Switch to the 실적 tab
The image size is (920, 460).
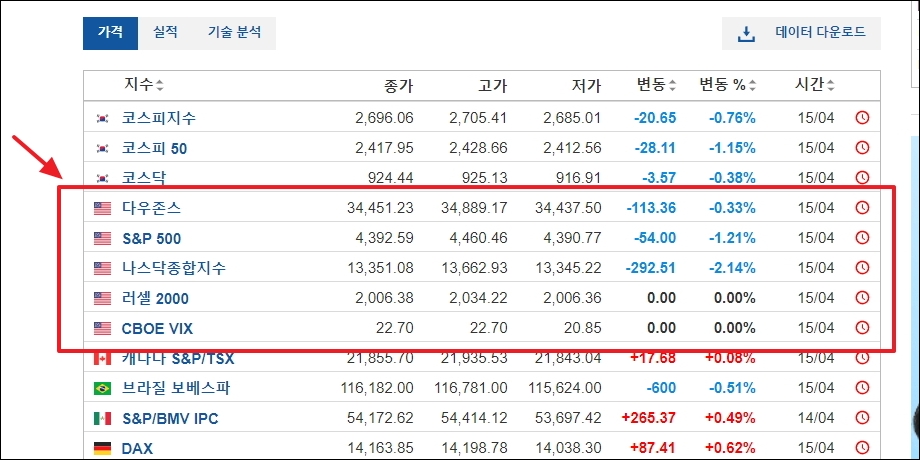tap(165, 33)
